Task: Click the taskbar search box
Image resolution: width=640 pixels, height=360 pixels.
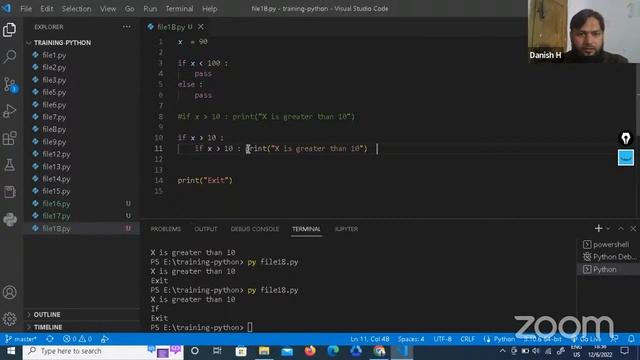Action: (102, 351)
